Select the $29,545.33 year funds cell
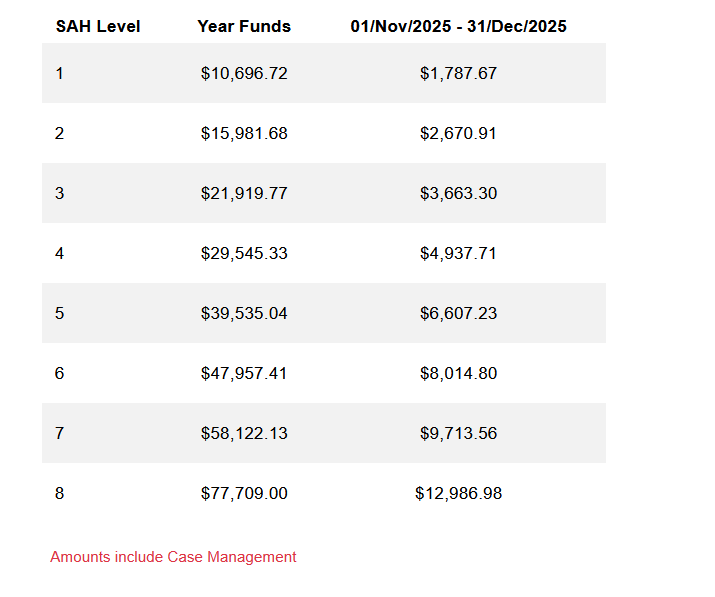The image size is (715, 597). [244, 253]
